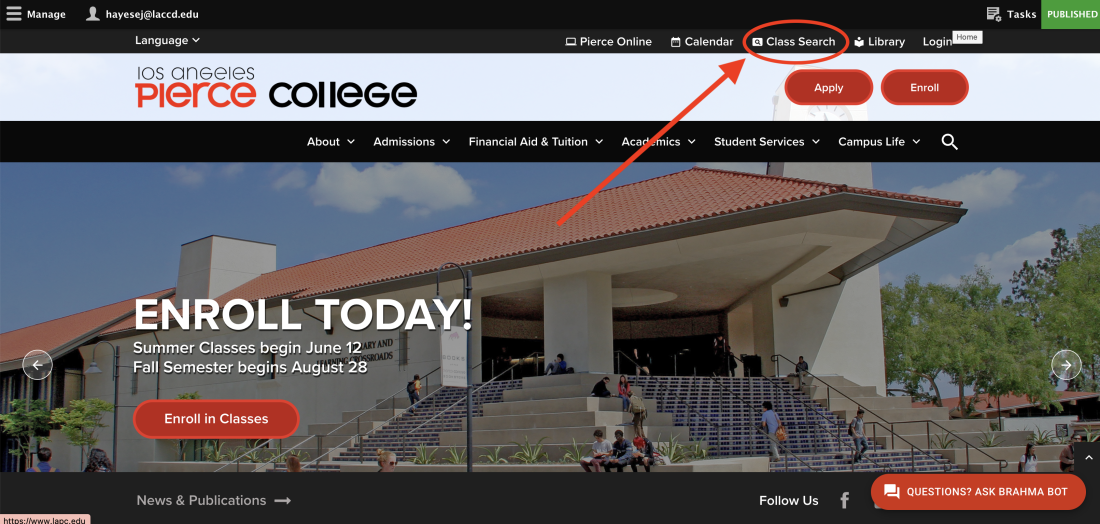1100x524 pixels.
Task: Click the Enroll in Classes button
Action: [x=216, y=419]
